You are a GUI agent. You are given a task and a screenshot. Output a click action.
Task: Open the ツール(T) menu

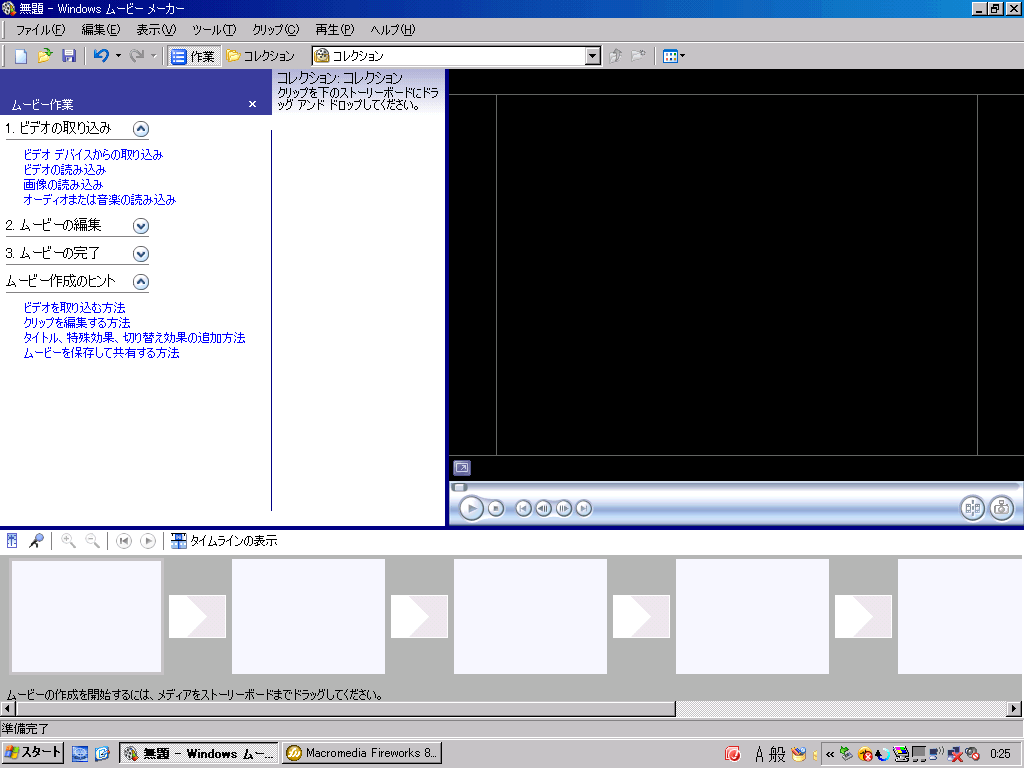point(214,30)
